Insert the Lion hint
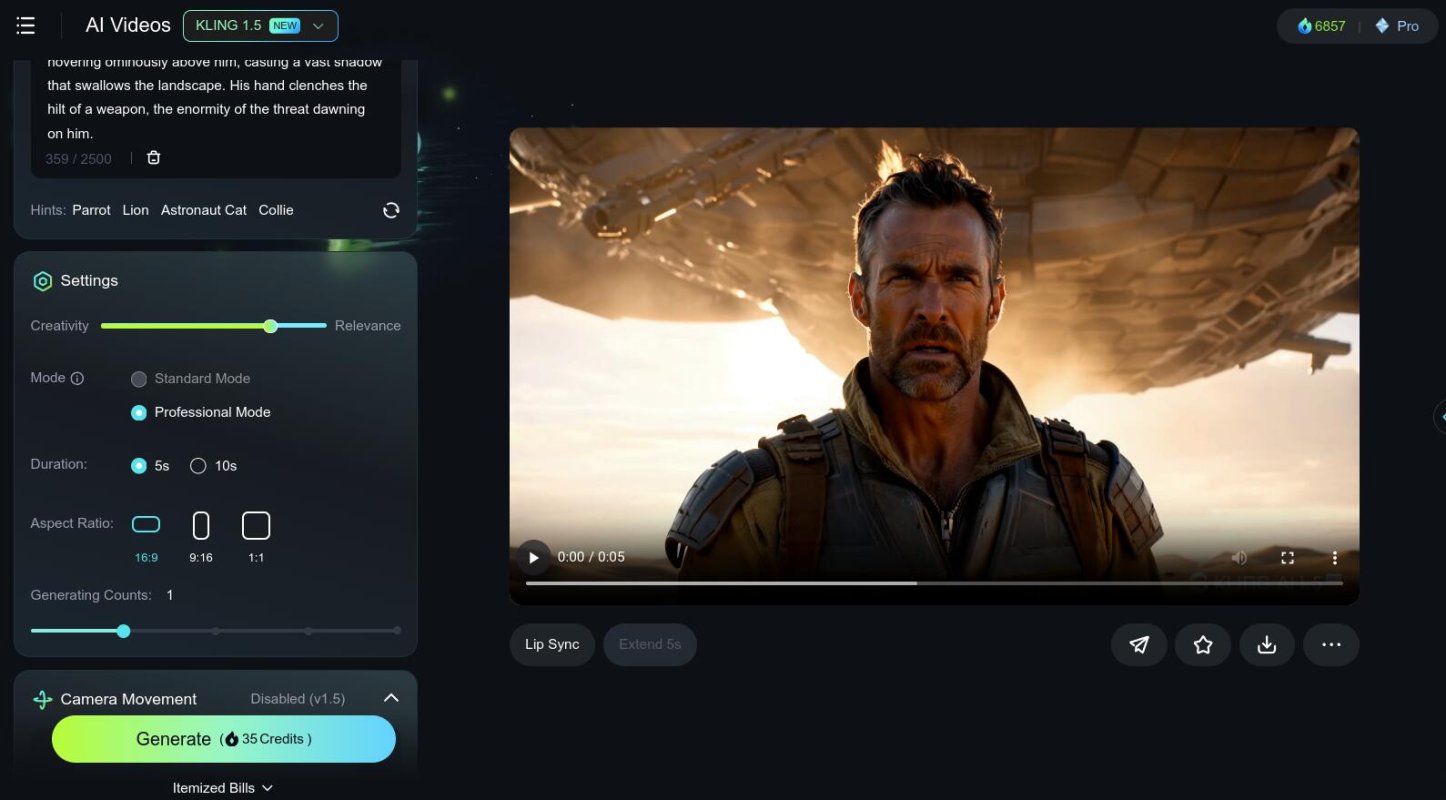Image resolution: width=1446 pixels, height=800 pixels. [x=135, y=210]
